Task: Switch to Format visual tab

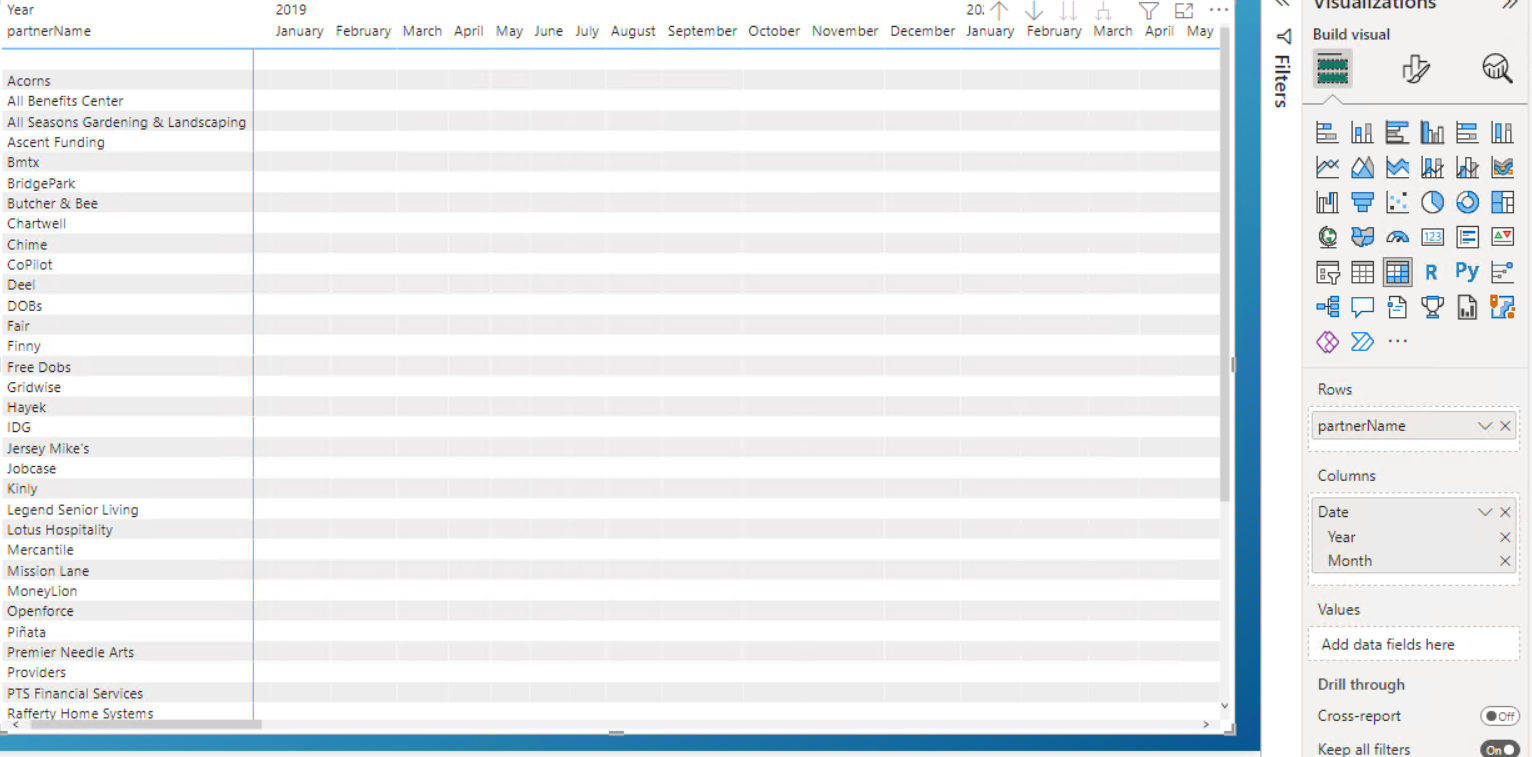Action: [x=1415, y=68]
